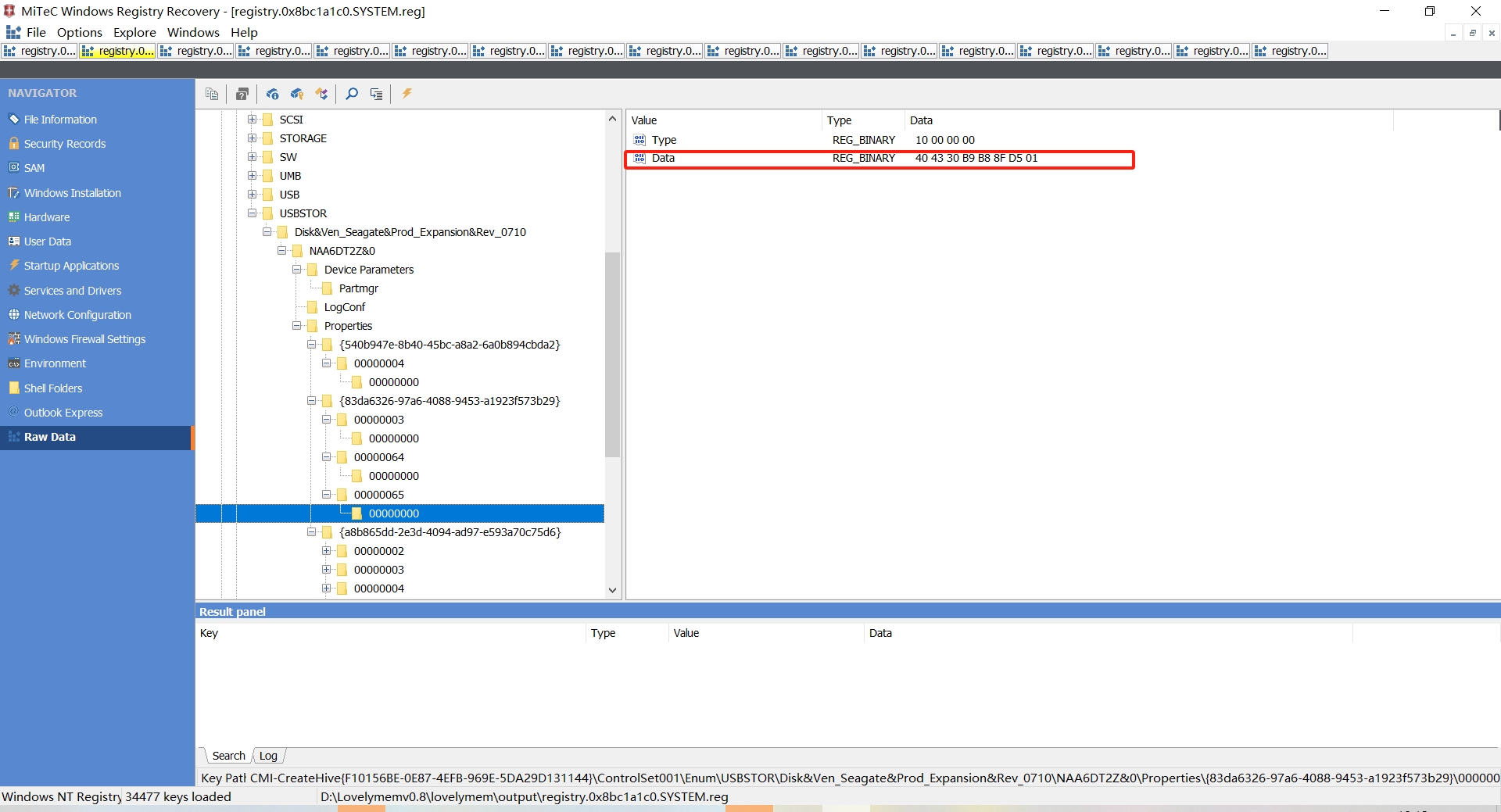The image size is (1501, 812).
Task: Open the Windows menu
Action: pyautogui.click(x=193, y=32)
